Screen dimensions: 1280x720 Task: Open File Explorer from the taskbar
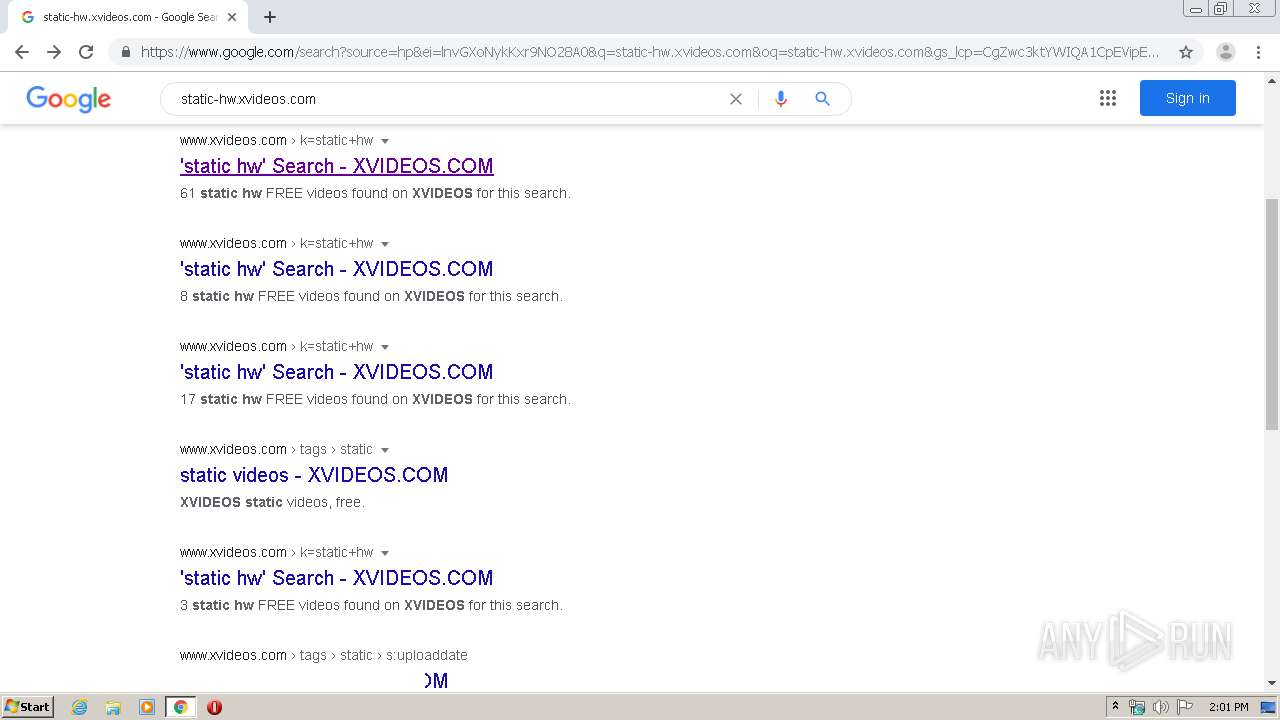[x=113, y=707]
